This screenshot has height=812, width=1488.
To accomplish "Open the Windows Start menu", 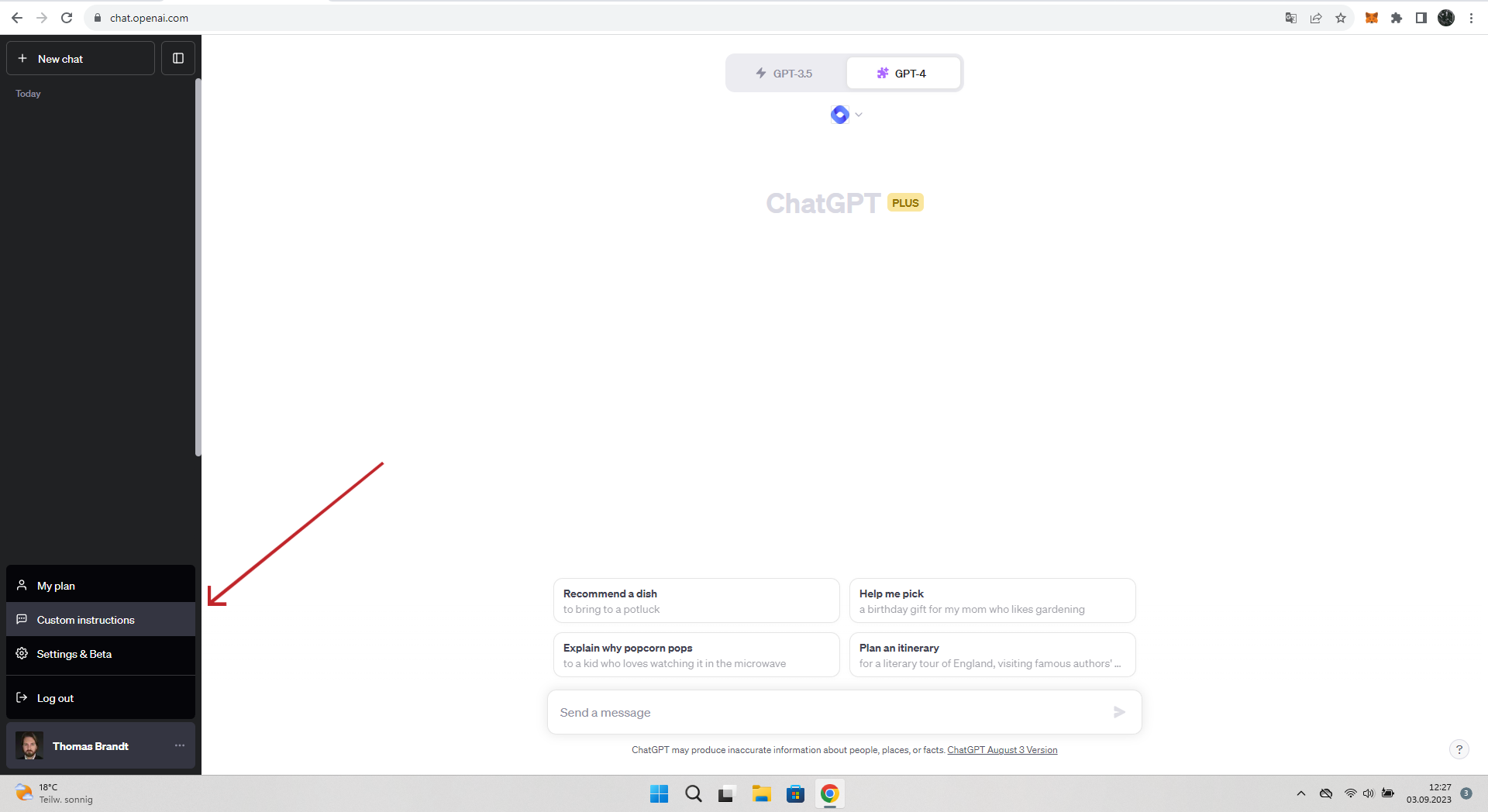I will pos(660,794).
